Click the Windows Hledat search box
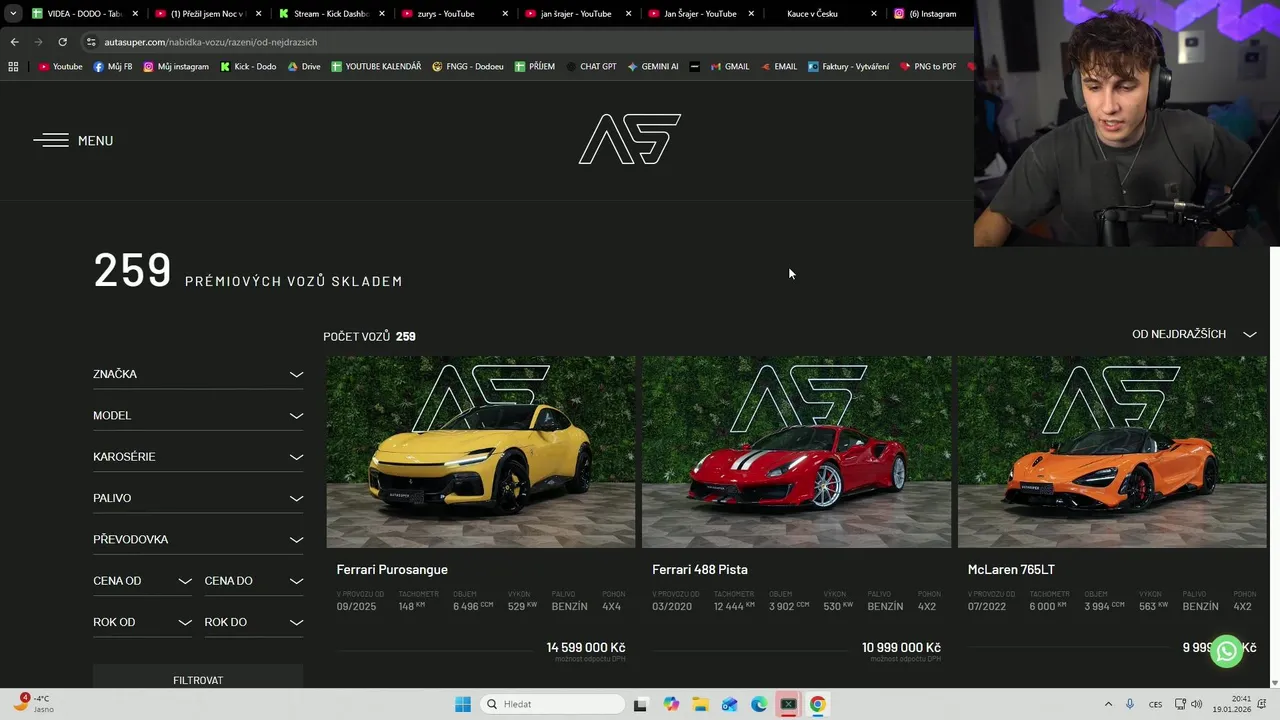The width and height of the screenshot is (1280, 720). pyautogui.click(x=551, y=704)
